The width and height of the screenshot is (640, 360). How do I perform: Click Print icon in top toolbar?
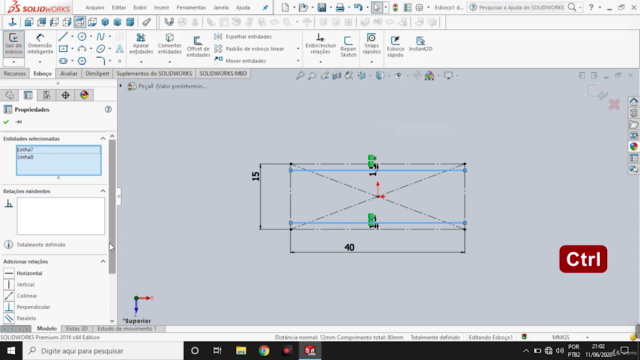pos(340,7)
